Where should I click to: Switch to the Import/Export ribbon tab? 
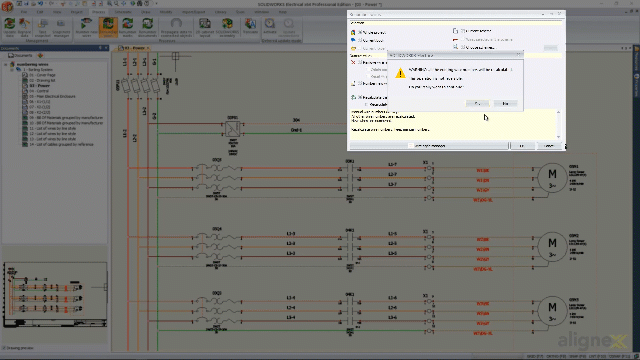(193, 12)
